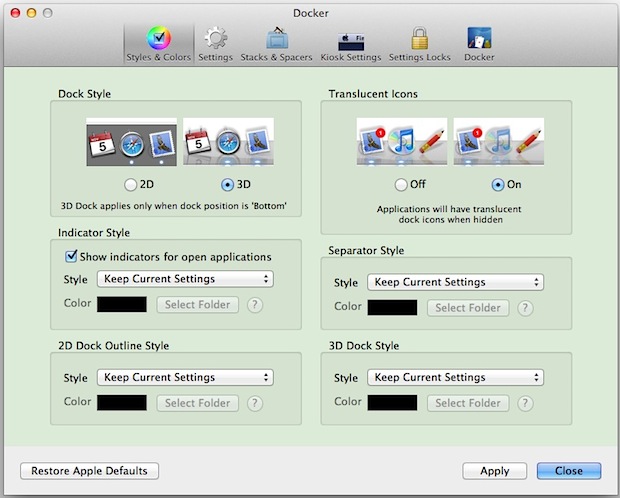This screenshot has width=620, height=498.
Task: Toggle Show indicators for open applications checkbox
Action: tap(71, 256)
